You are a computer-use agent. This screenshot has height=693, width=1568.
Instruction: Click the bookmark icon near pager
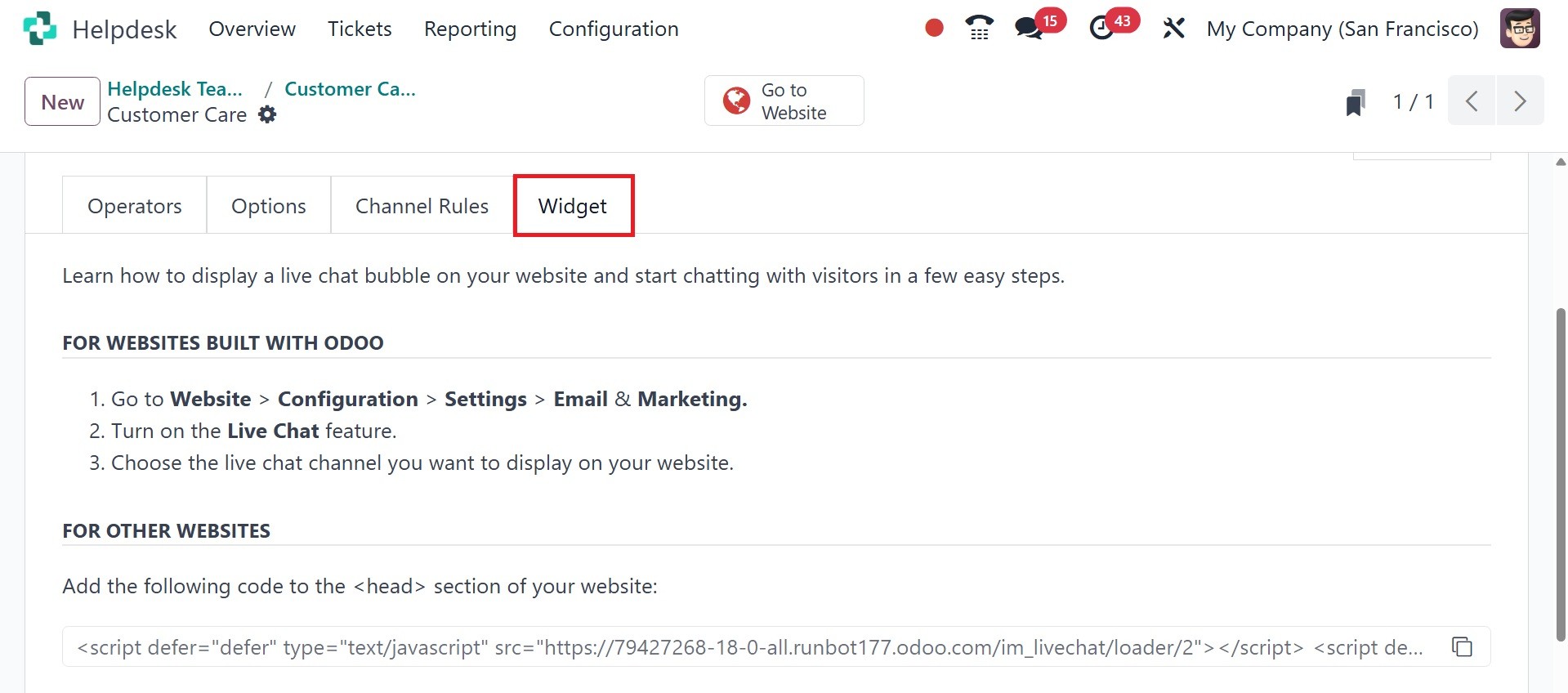pos(1356,102)
